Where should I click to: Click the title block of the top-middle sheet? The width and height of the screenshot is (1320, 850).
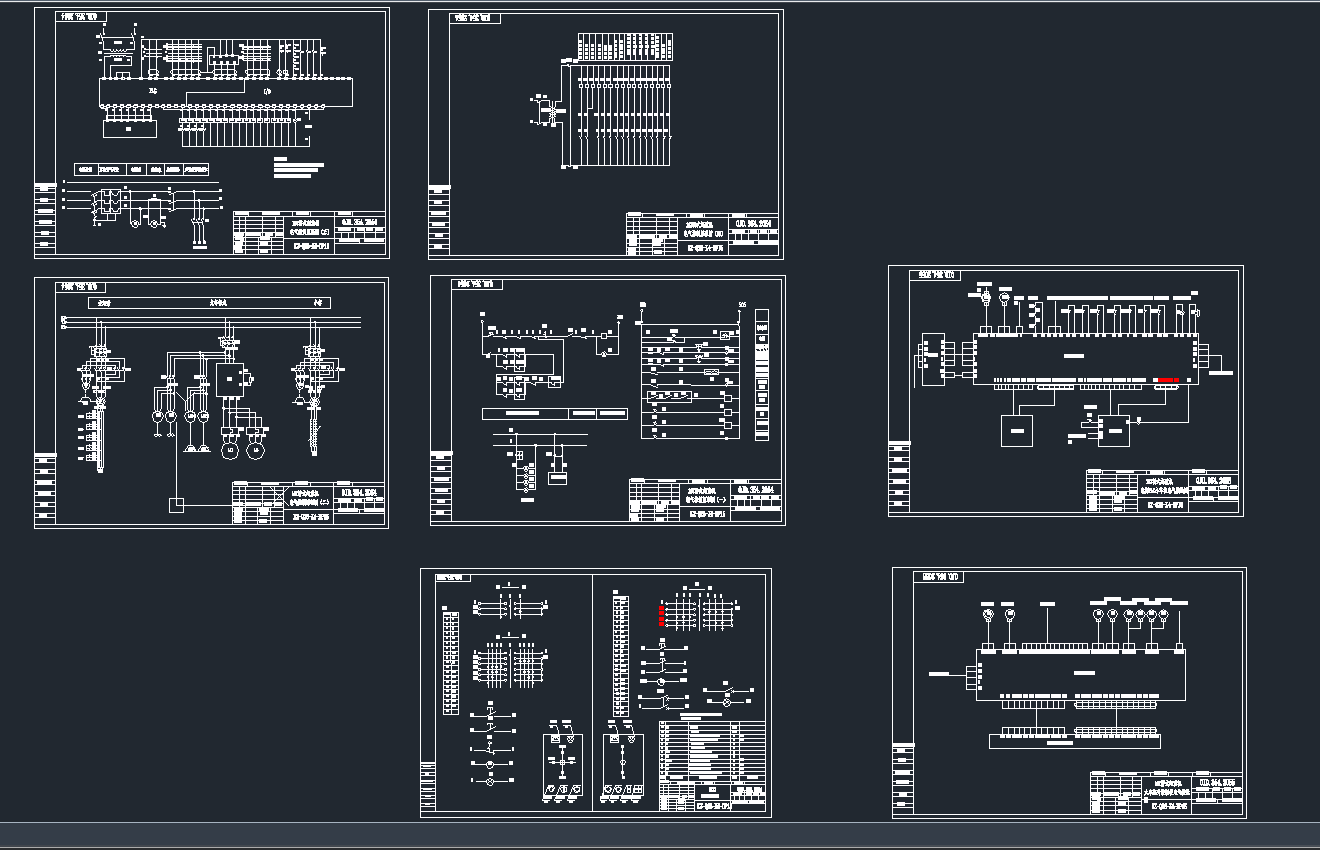click(703, 233)
